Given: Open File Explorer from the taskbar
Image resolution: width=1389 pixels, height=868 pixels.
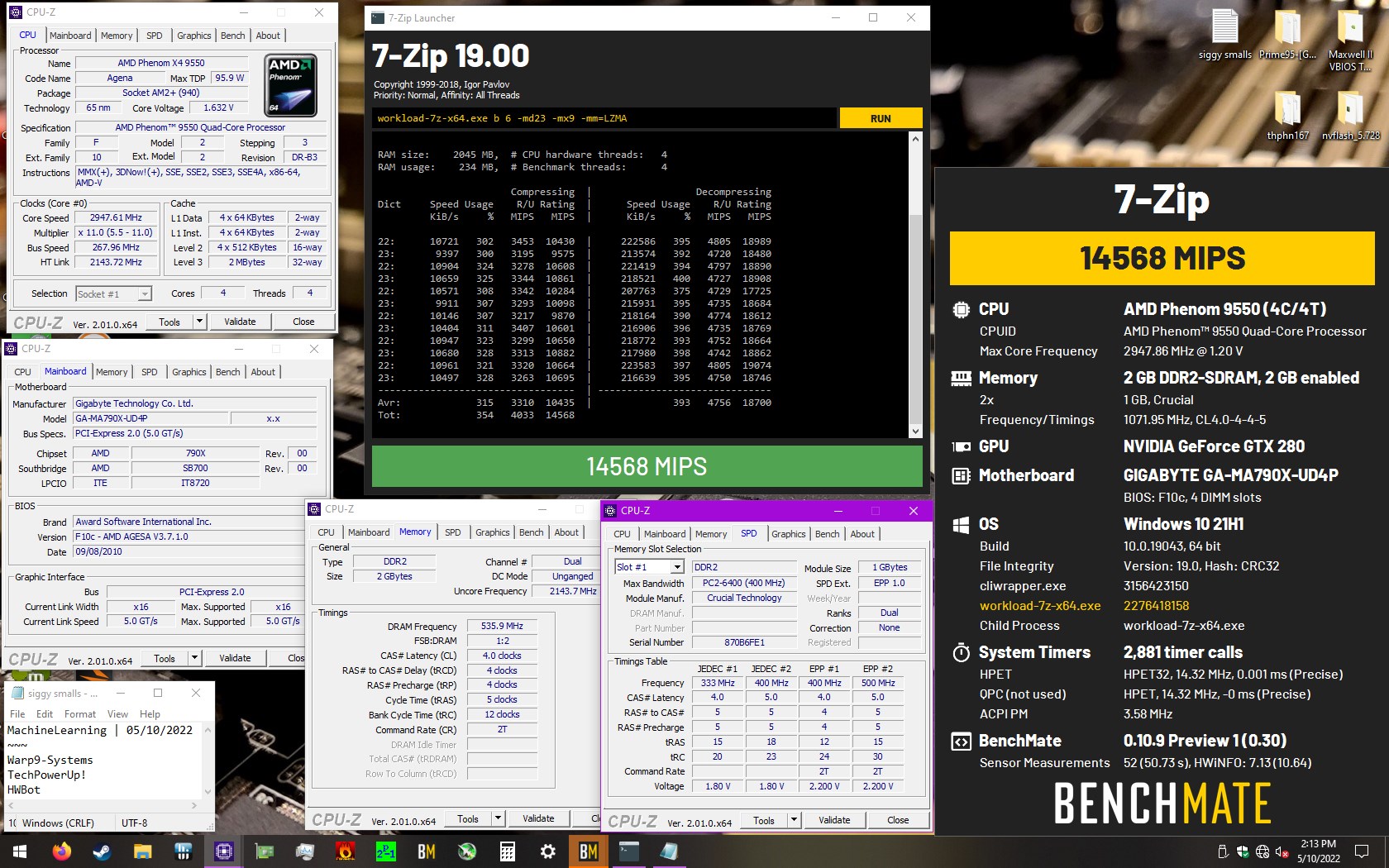Looking at the screenshot, I should 142,851.
